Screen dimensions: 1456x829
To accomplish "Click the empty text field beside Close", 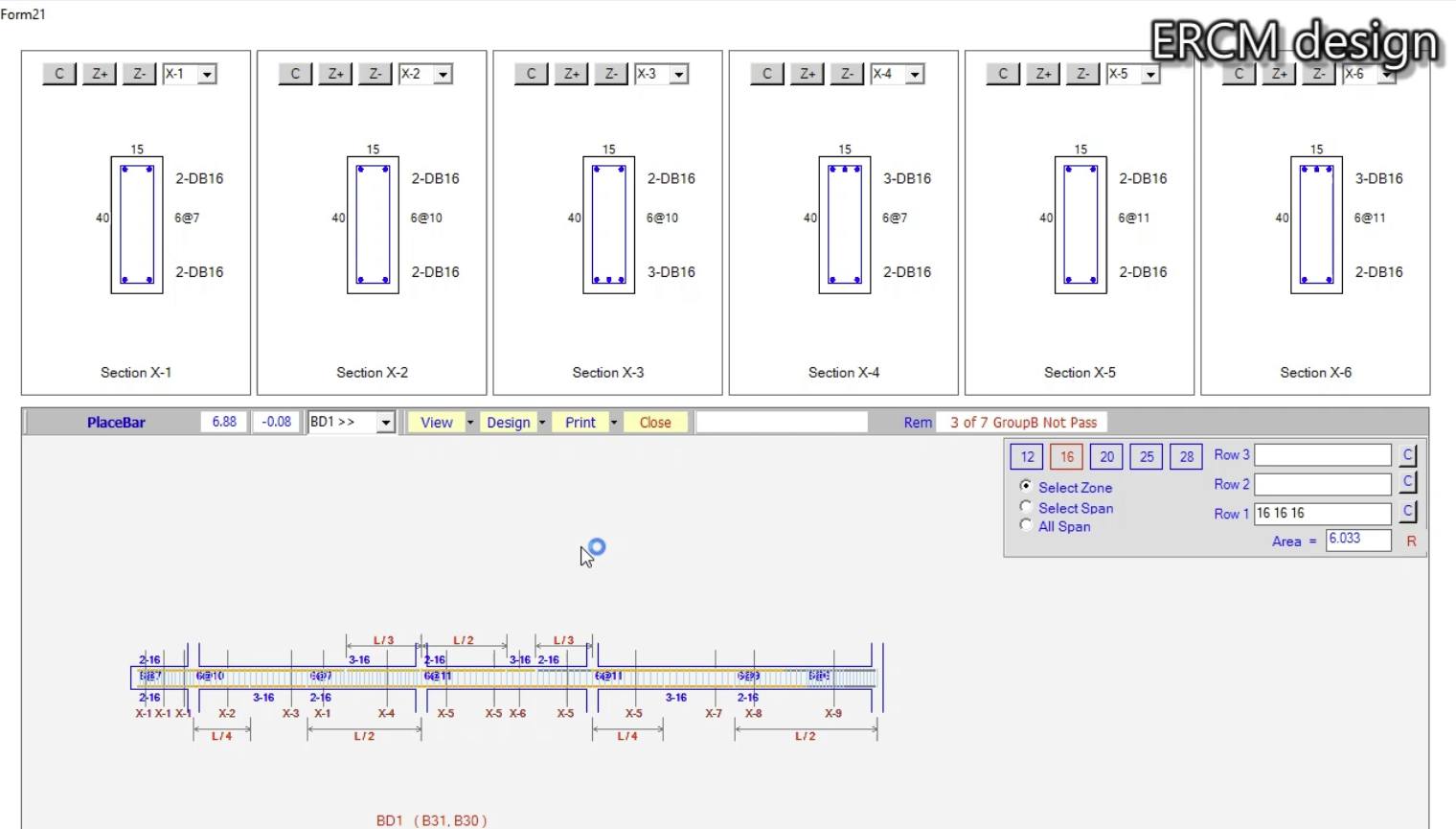I will click(782, 423).
